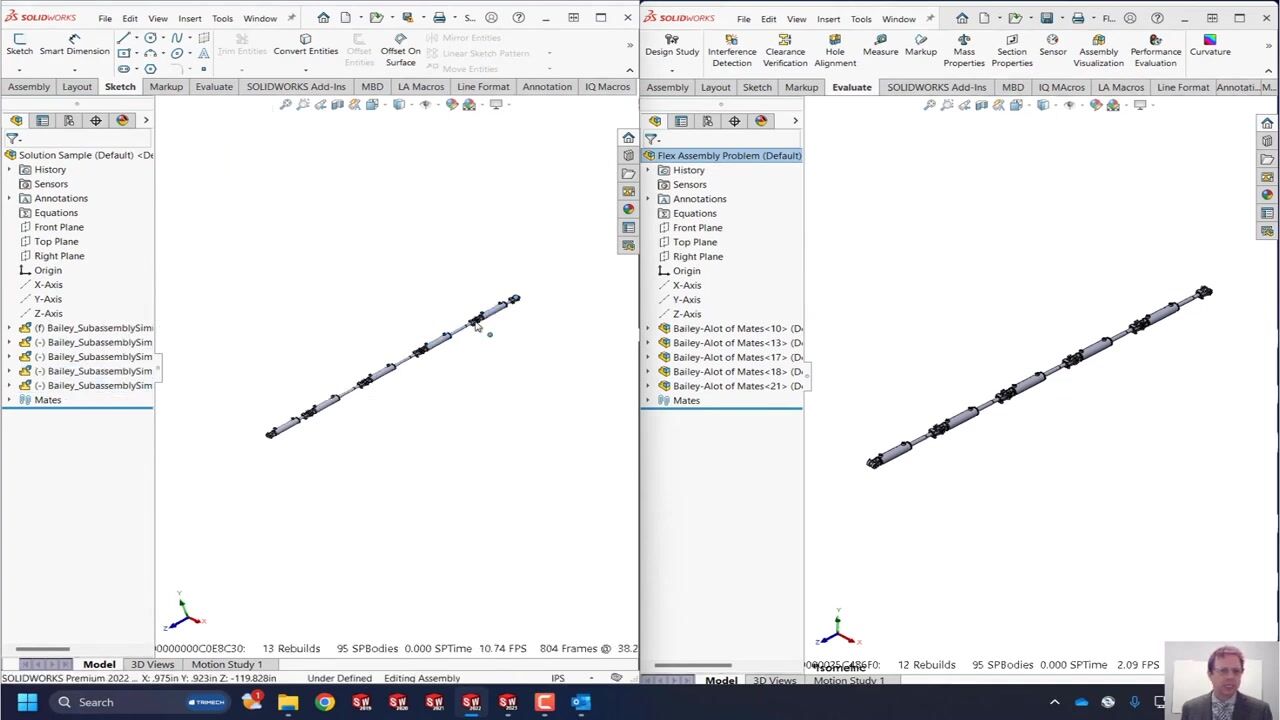Open the Insert menu in the right window
Image resolution: width=1280 pixels, height=720 pixels.
[x=828, y=19]
